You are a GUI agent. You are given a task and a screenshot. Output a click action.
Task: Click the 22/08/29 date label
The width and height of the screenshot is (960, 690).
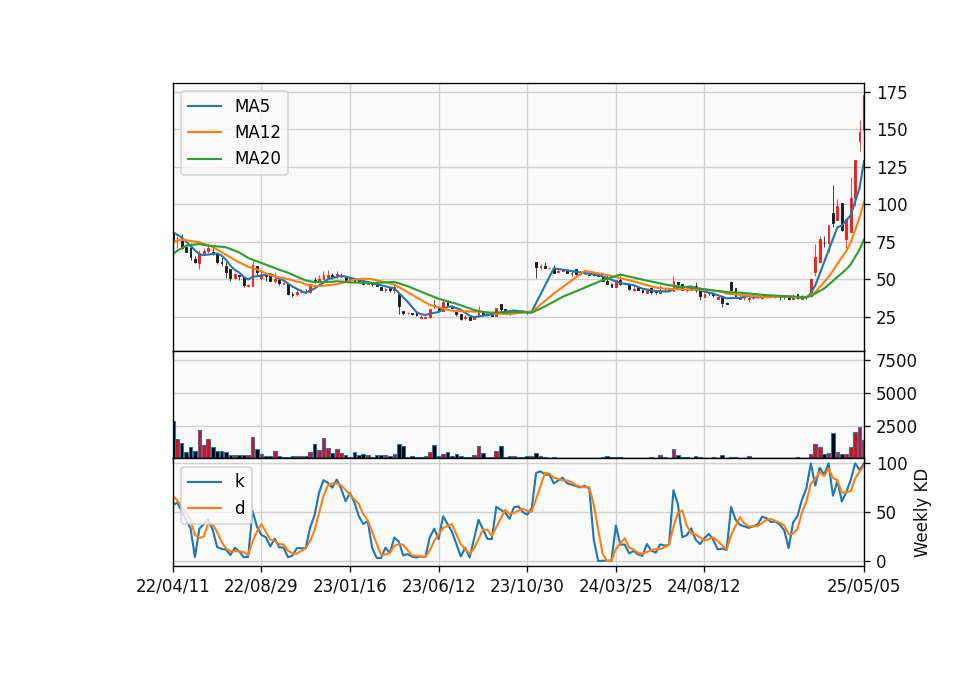261,586
